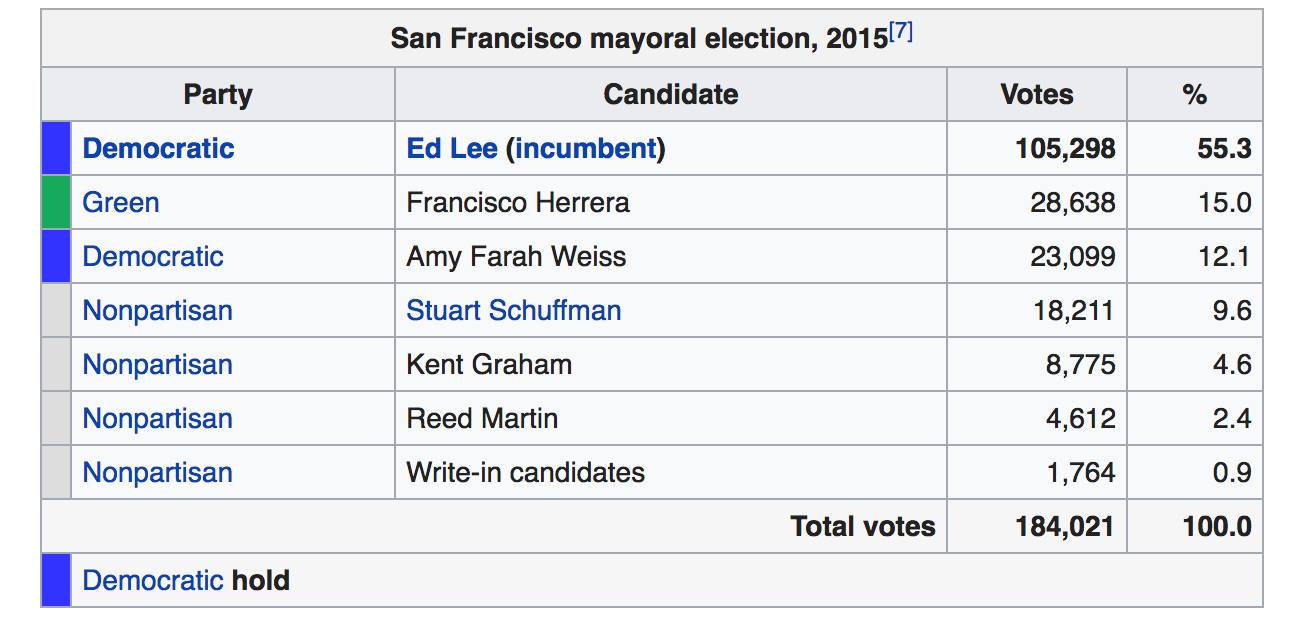Screen dimensions: 1308x624
Task: Open the Stuart Schuffman candidate link
Action: point(514,311)
